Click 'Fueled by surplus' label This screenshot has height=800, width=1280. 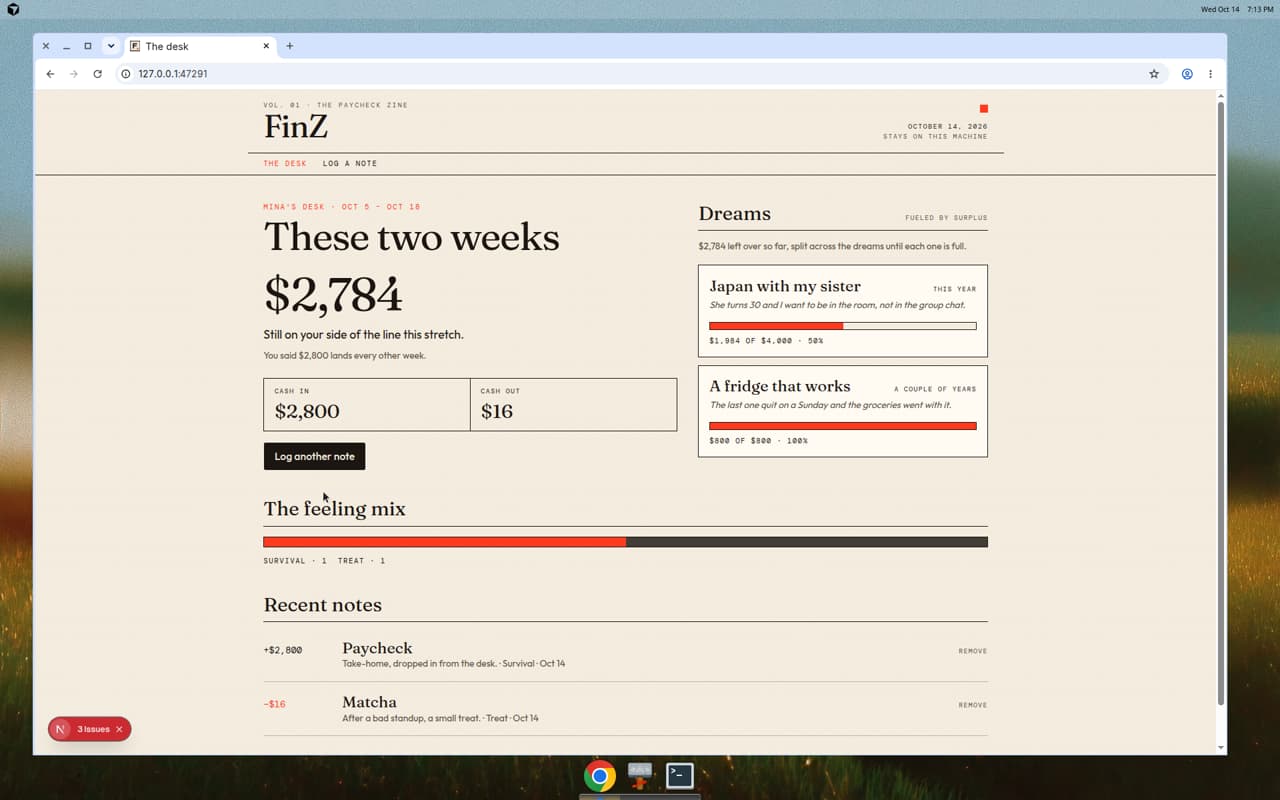(x=946, y=217)
